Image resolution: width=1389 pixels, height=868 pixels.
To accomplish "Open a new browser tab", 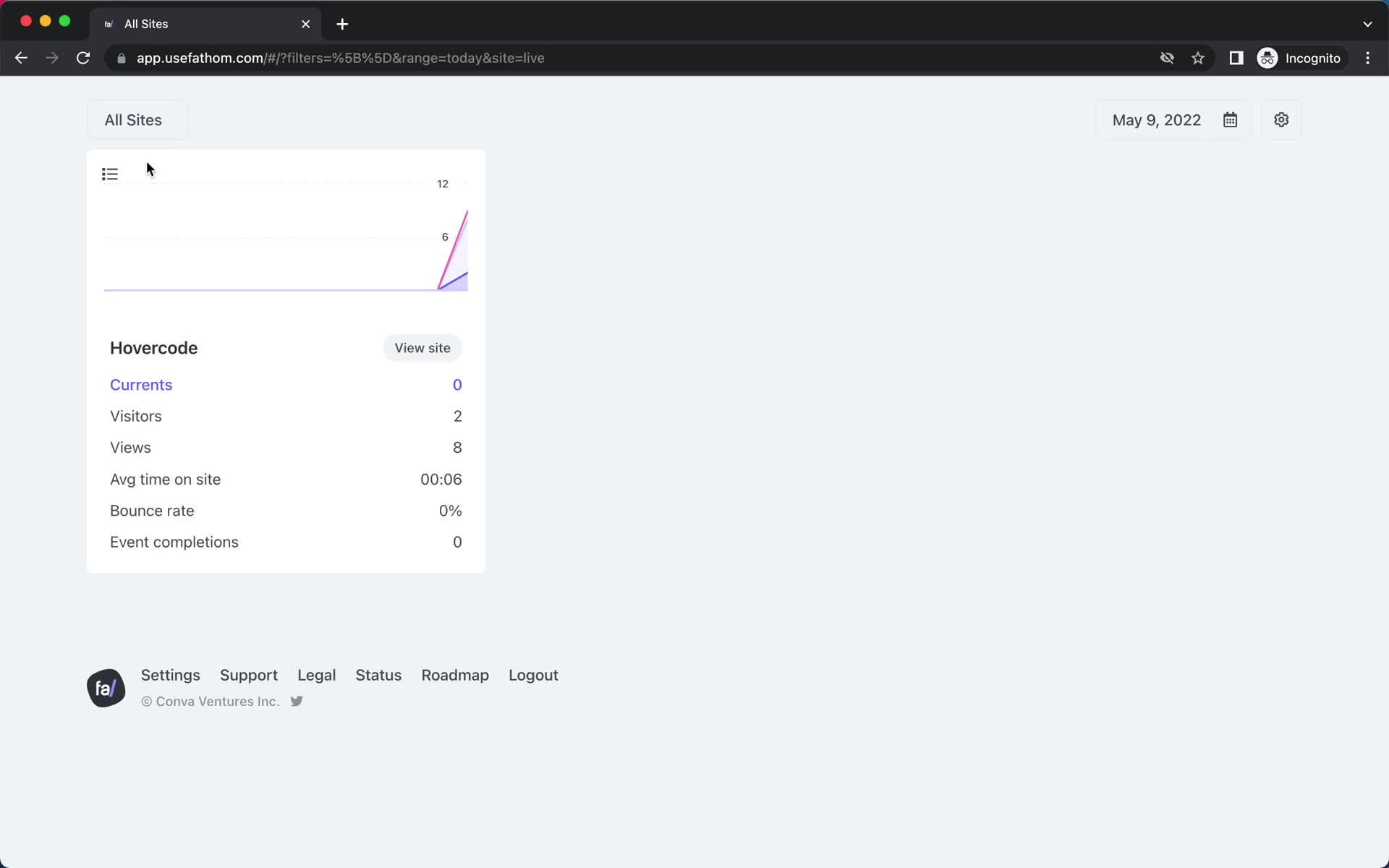I will point(342,24).
